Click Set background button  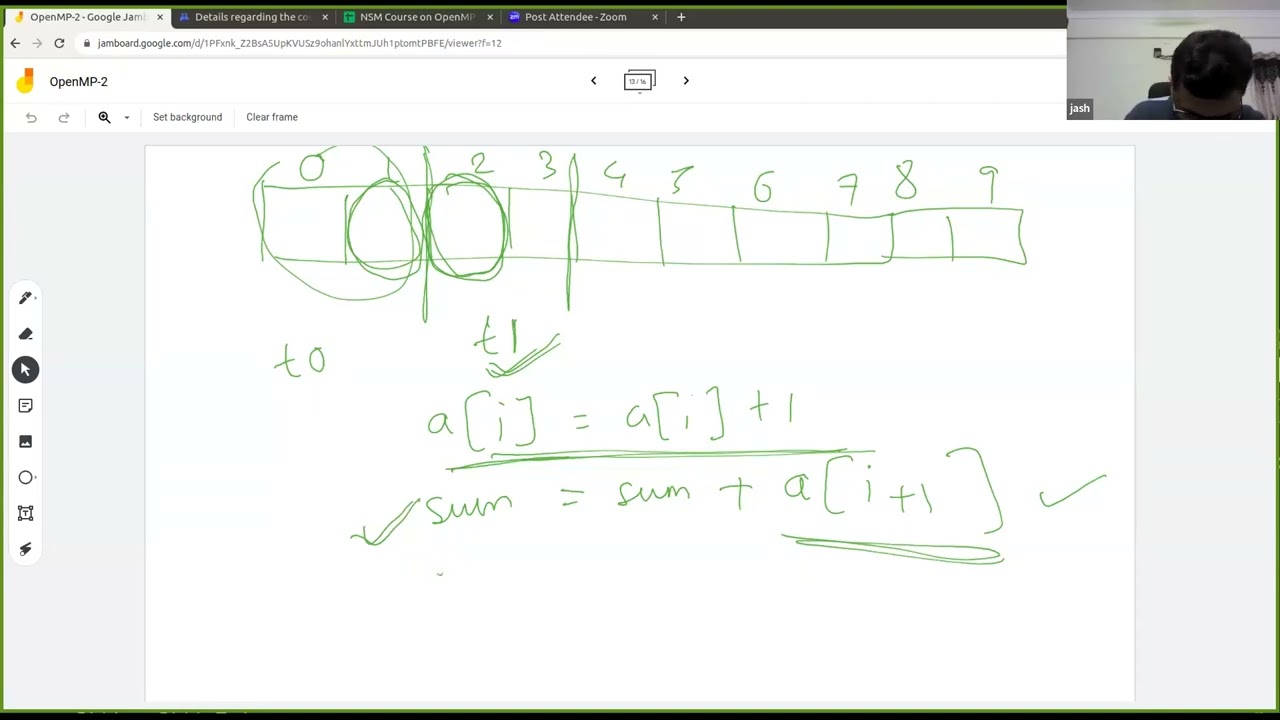click(x=187, y=117)
